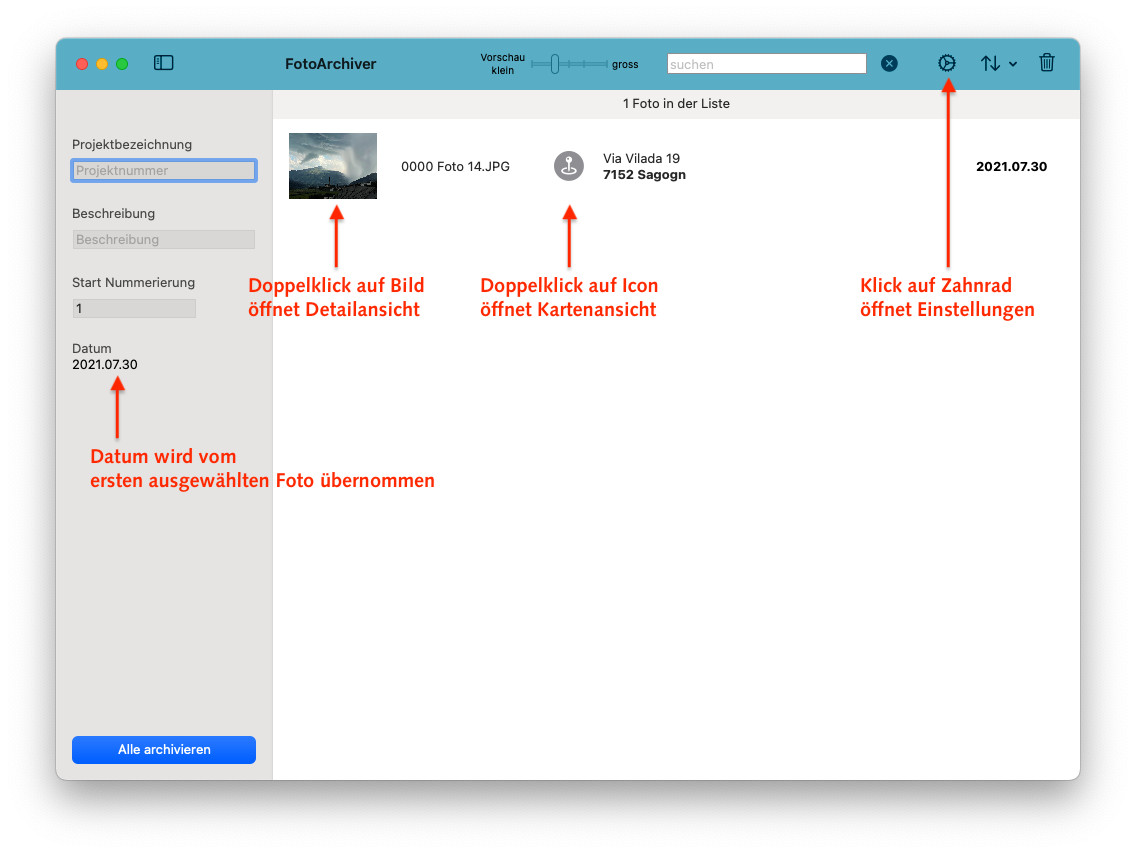Maximize window using the green button
The height and width of the screenshot is (854, 1136).
[x=122, y=64]
